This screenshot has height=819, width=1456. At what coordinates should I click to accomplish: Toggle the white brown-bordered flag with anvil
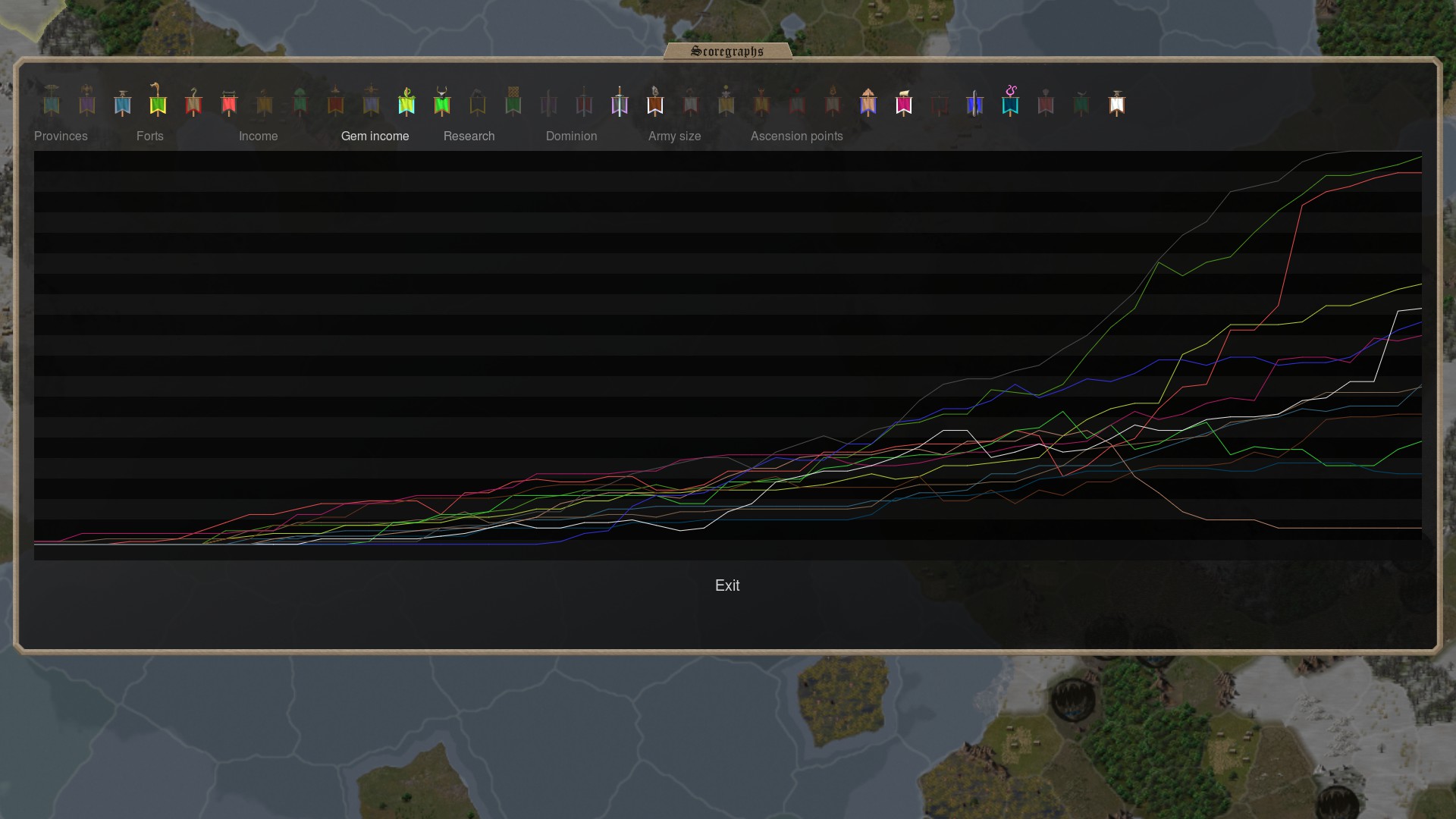pyautogui.click(x=1117, y=102)
